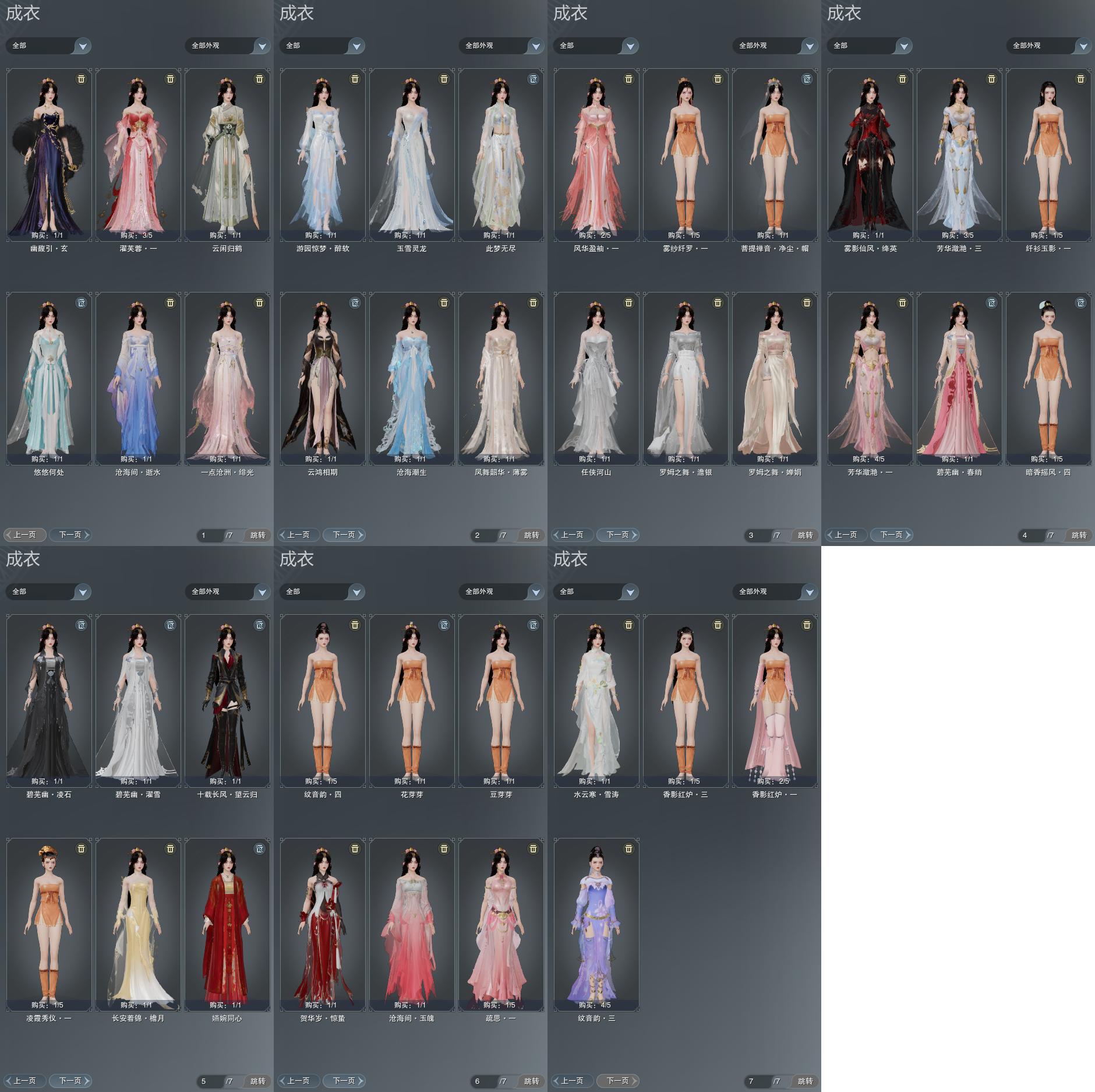Click trash icon on 香影红炉·一 card
The image size is (1095, 1092).
807,625
